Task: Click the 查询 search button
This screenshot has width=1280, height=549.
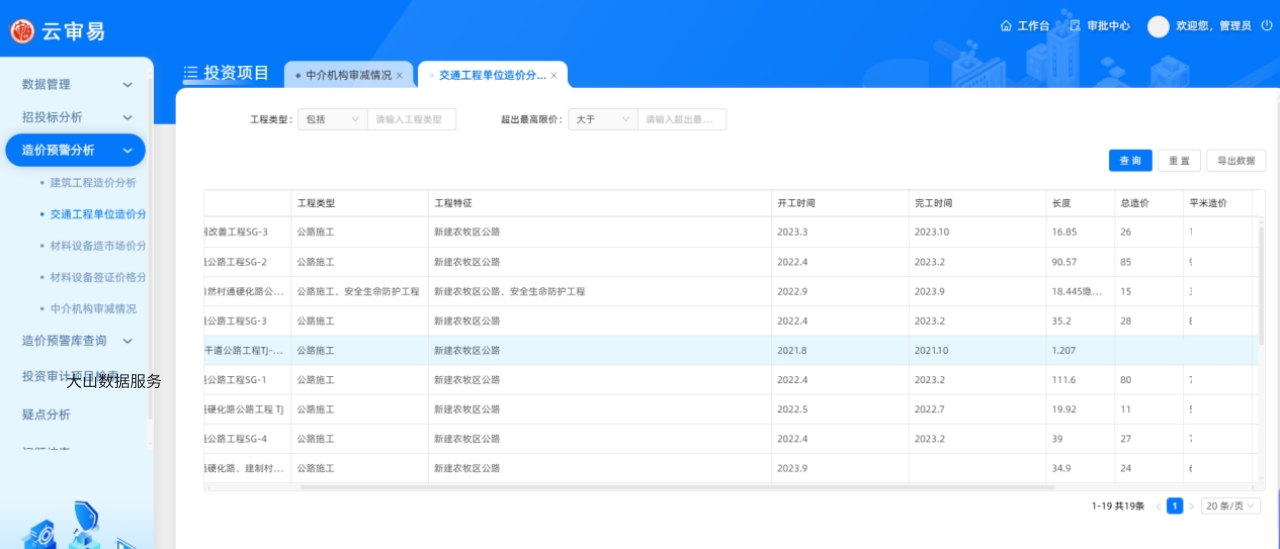Action: [x=1130, y=161]
